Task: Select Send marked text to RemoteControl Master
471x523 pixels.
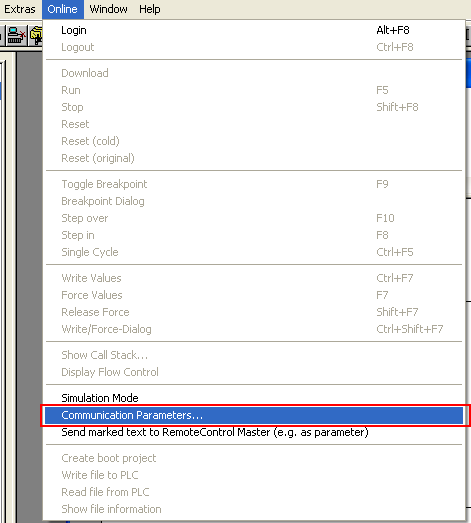Action: [254, 432]
